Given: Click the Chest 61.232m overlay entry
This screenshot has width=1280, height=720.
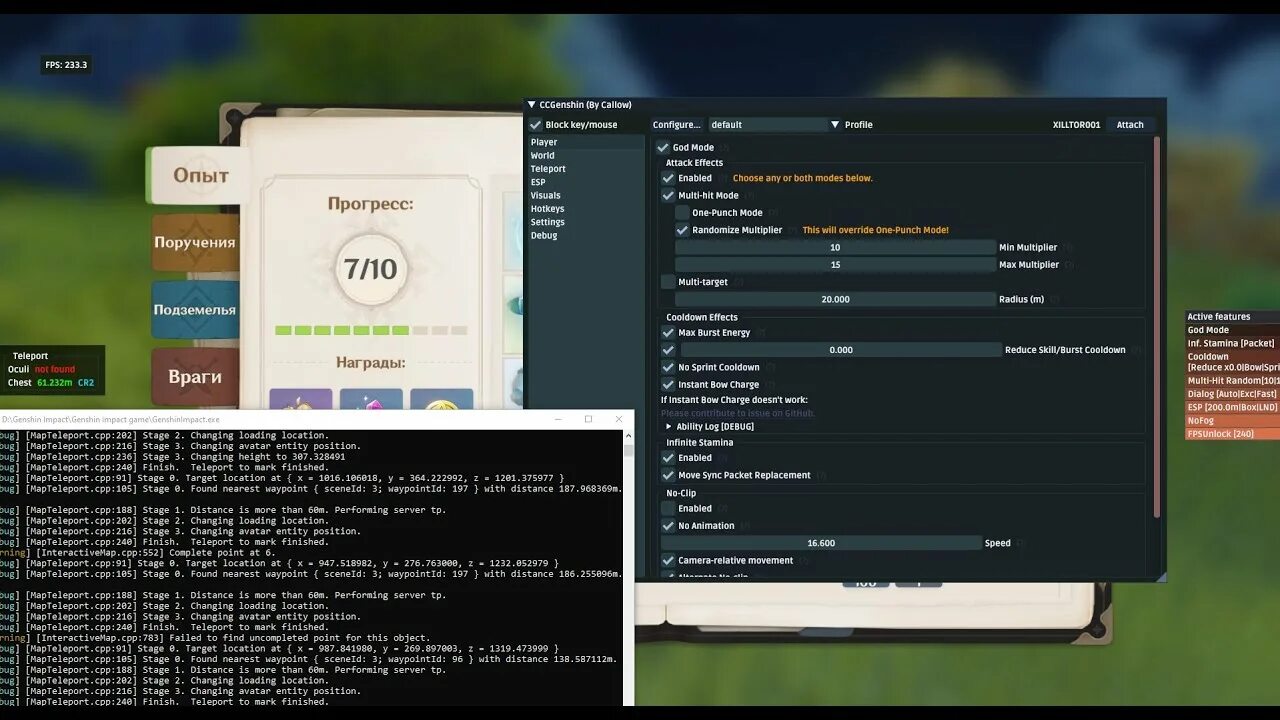Looking at the screenshot, I should [51, 383].
